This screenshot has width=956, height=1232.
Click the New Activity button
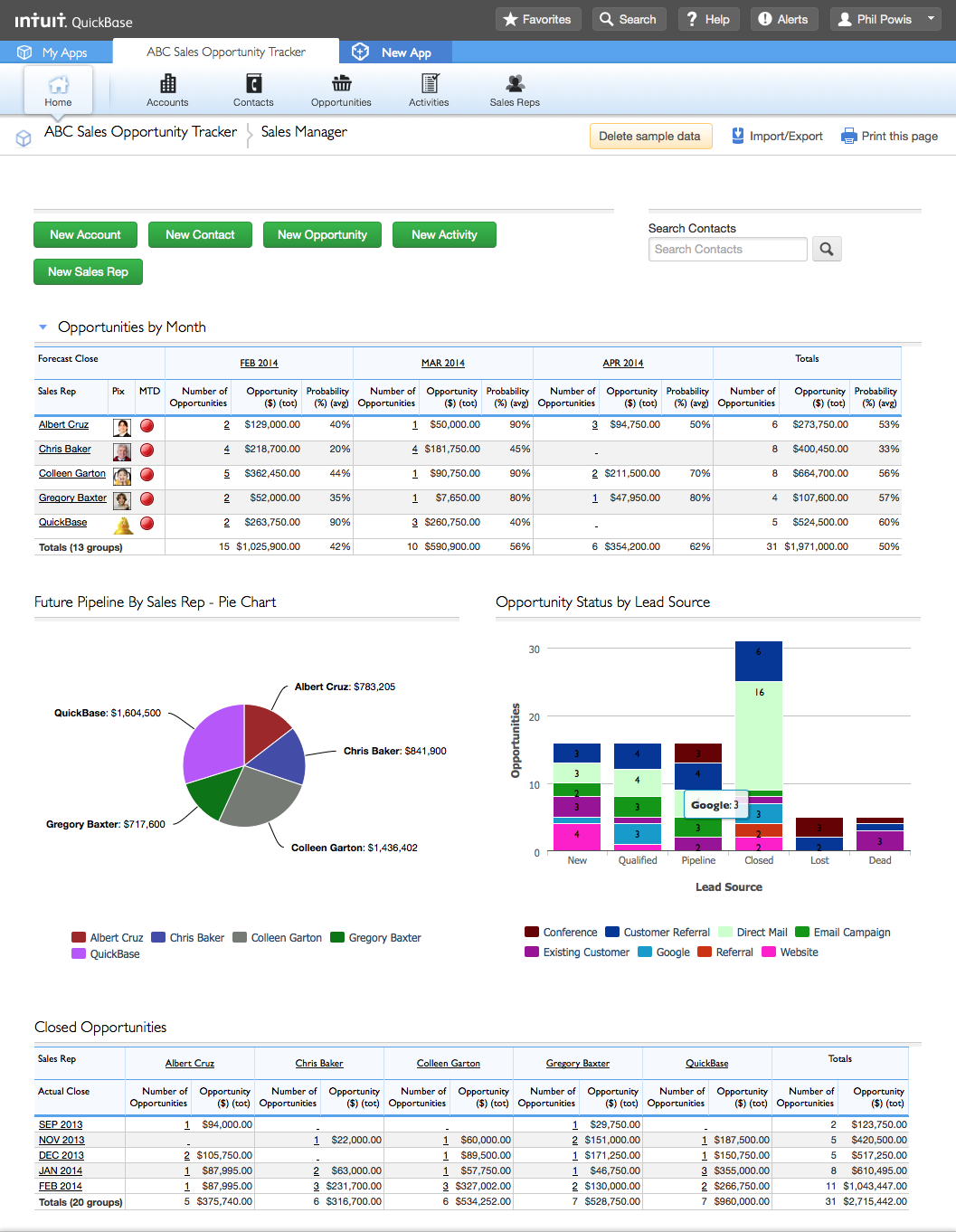[444, 234]
